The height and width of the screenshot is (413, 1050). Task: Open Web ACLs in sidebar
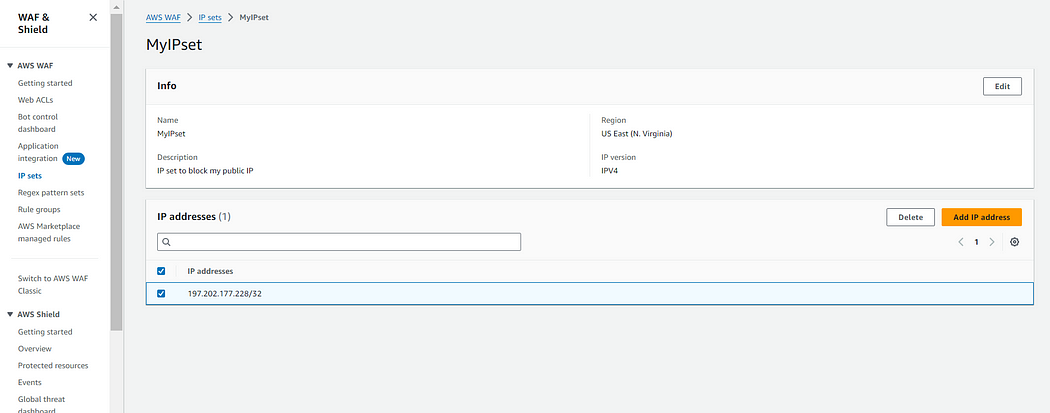pyautogui.click(x=35, y=100)
